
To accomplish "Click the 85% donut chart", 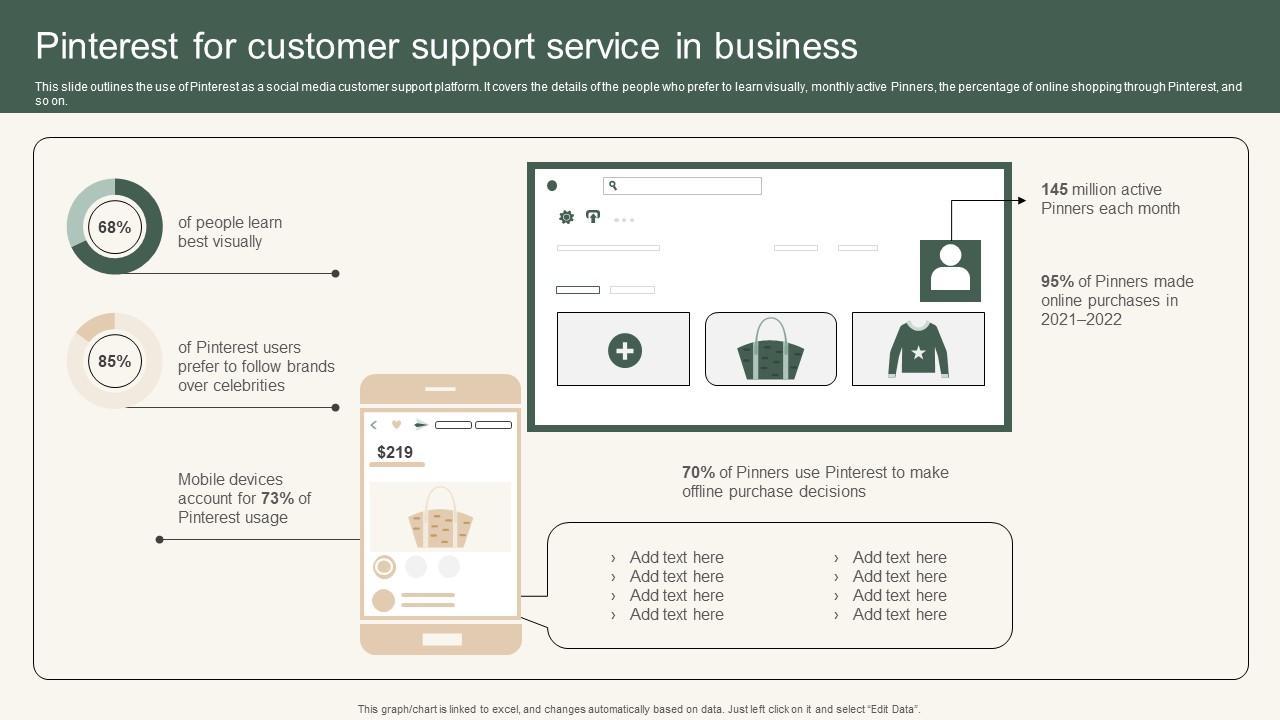I will point(115,361).
